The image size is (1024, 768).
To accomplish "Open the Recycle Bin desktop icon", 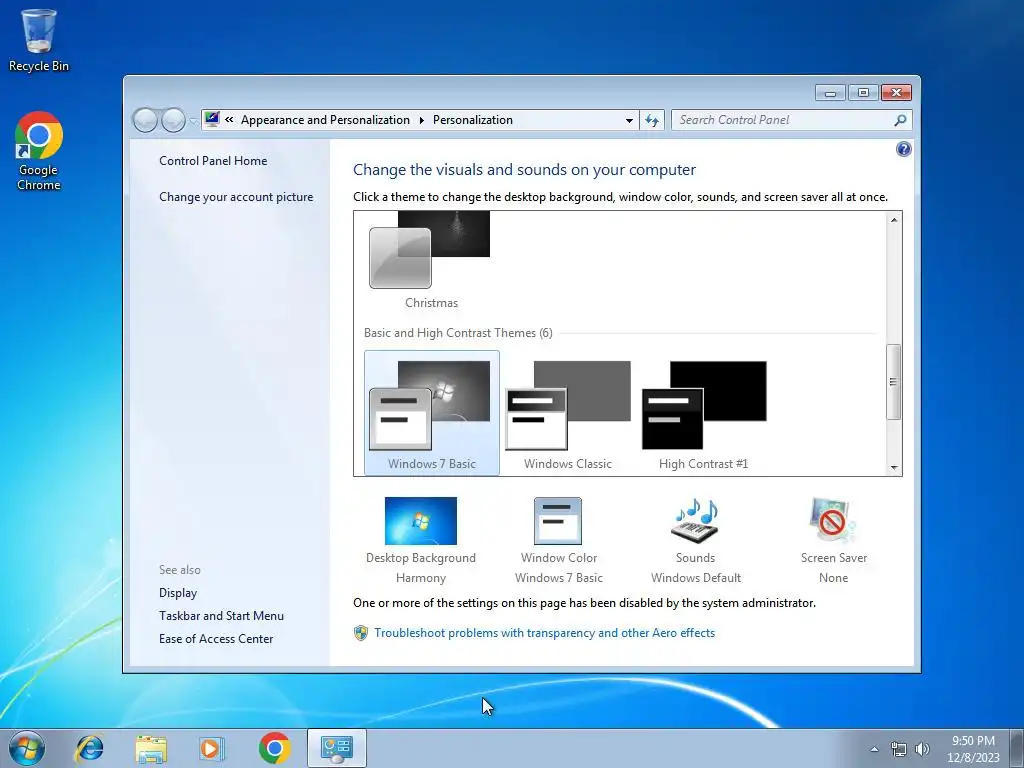I will tap(39, 40).
